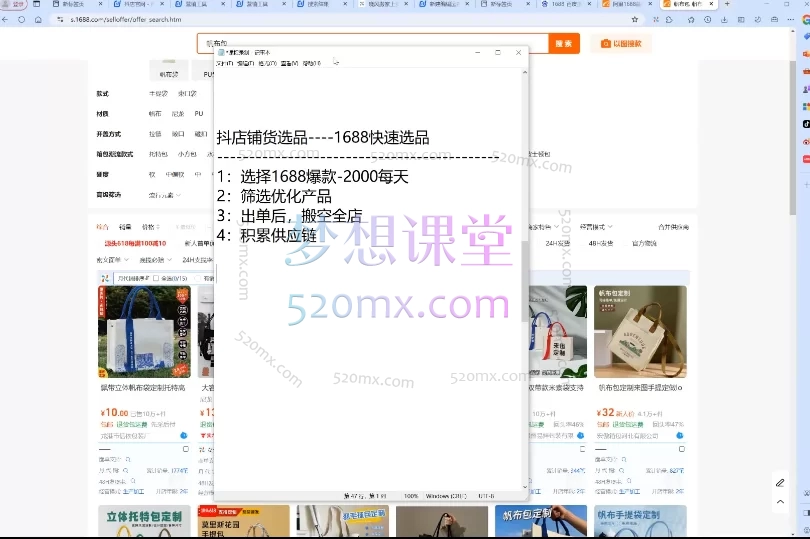
Task: Open the browser tab actions icon
Action: 36,4
